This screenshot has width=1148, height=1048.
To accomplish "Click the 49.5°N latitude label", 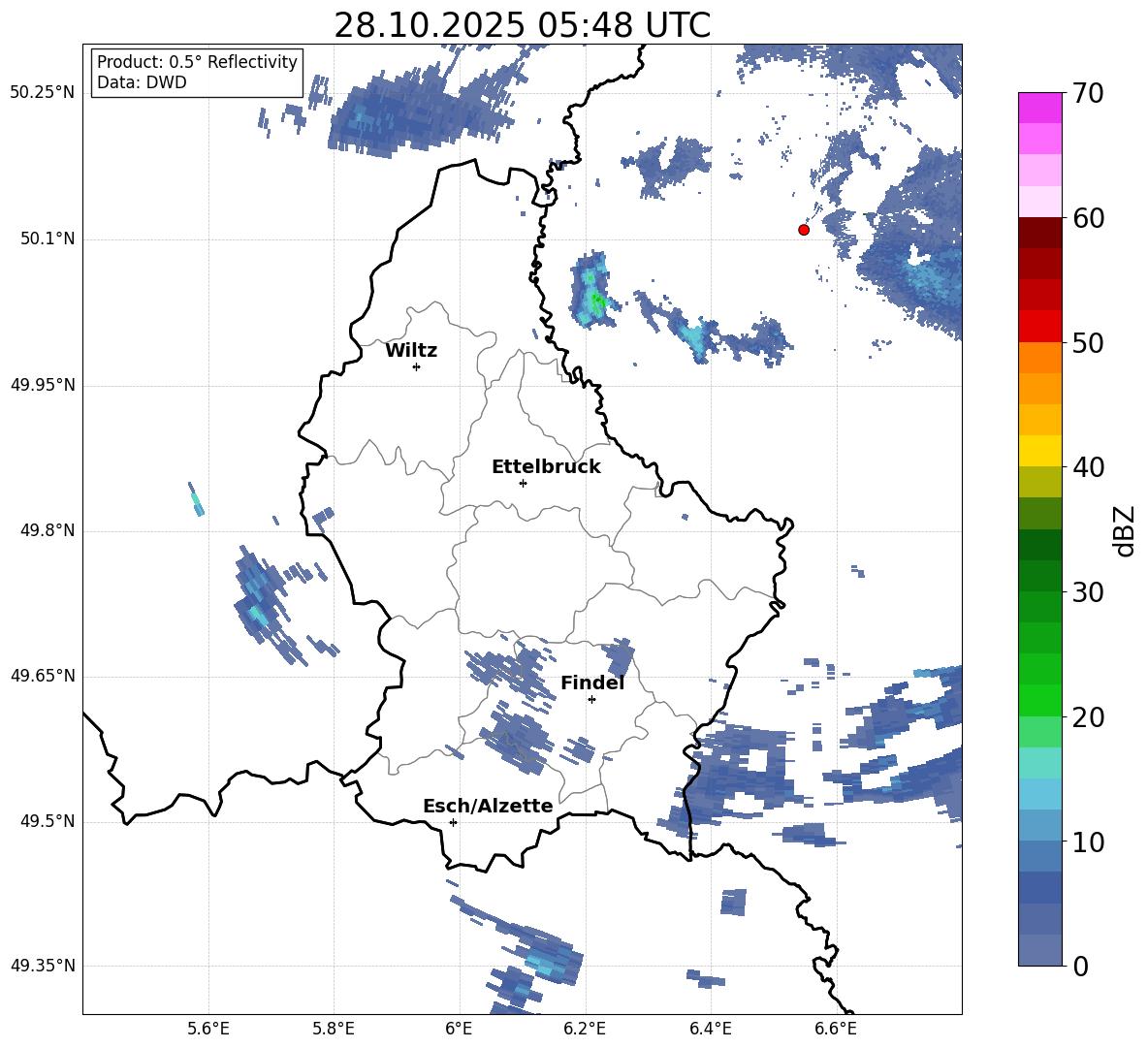I will click(x=48, y=821).
